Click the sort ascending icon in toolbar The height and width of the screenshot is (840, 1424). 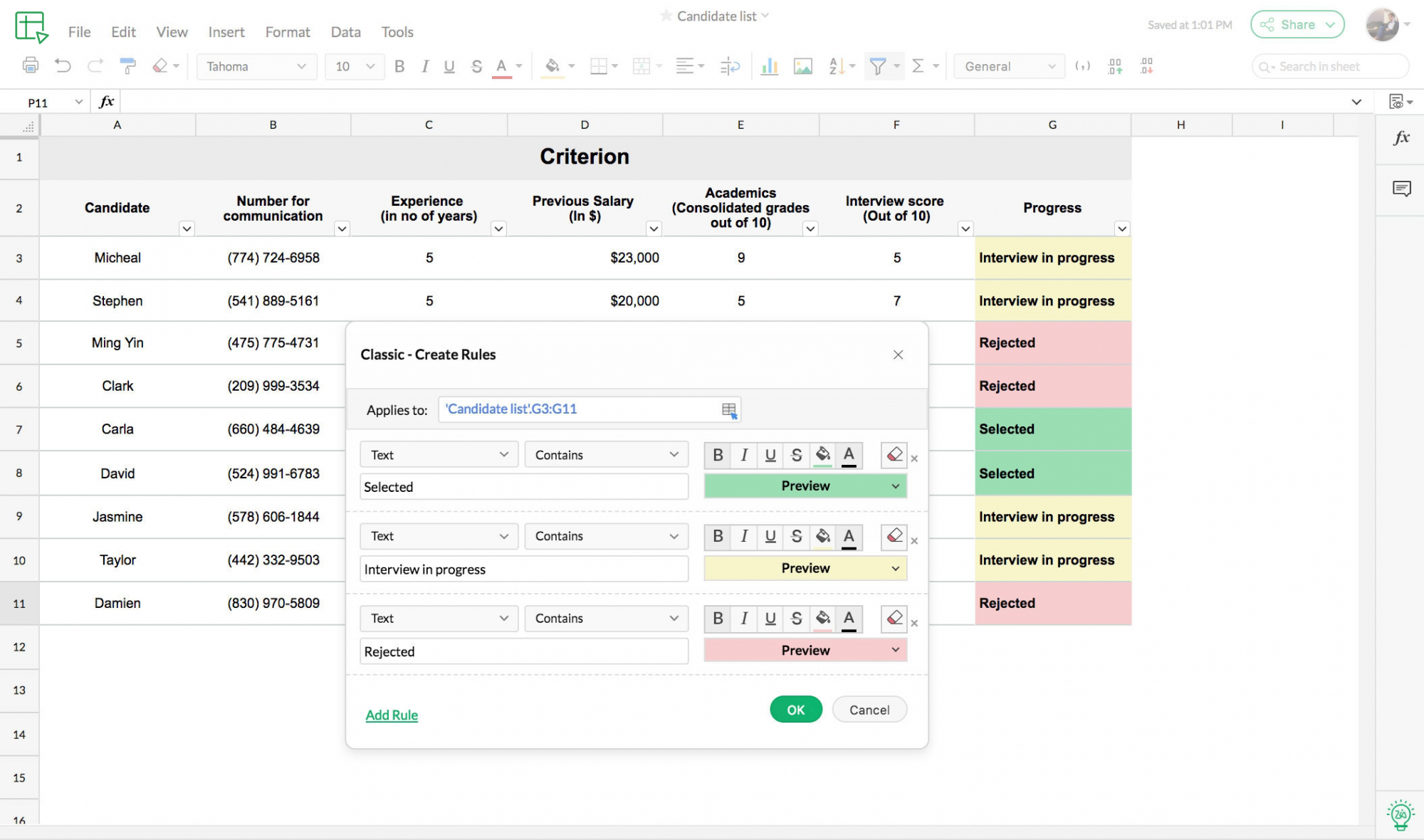pos(836,66)
